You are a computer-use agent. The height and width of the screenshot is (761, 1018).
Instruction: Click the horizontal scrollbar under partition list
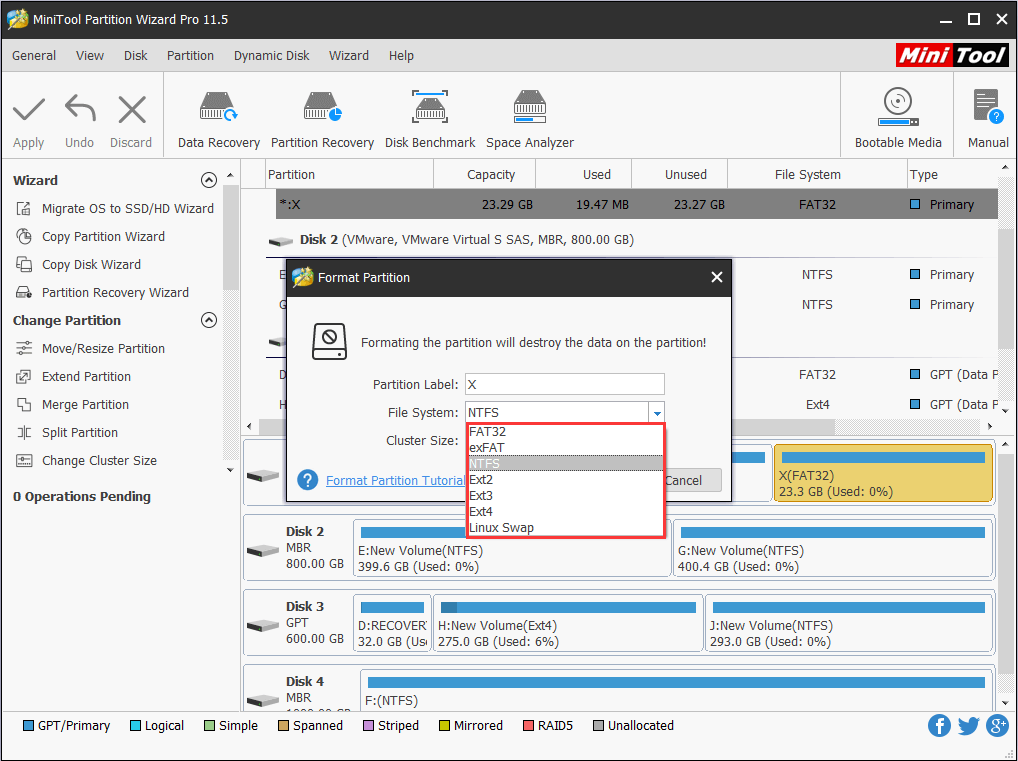pyautogui.click(x=547, y=427)
